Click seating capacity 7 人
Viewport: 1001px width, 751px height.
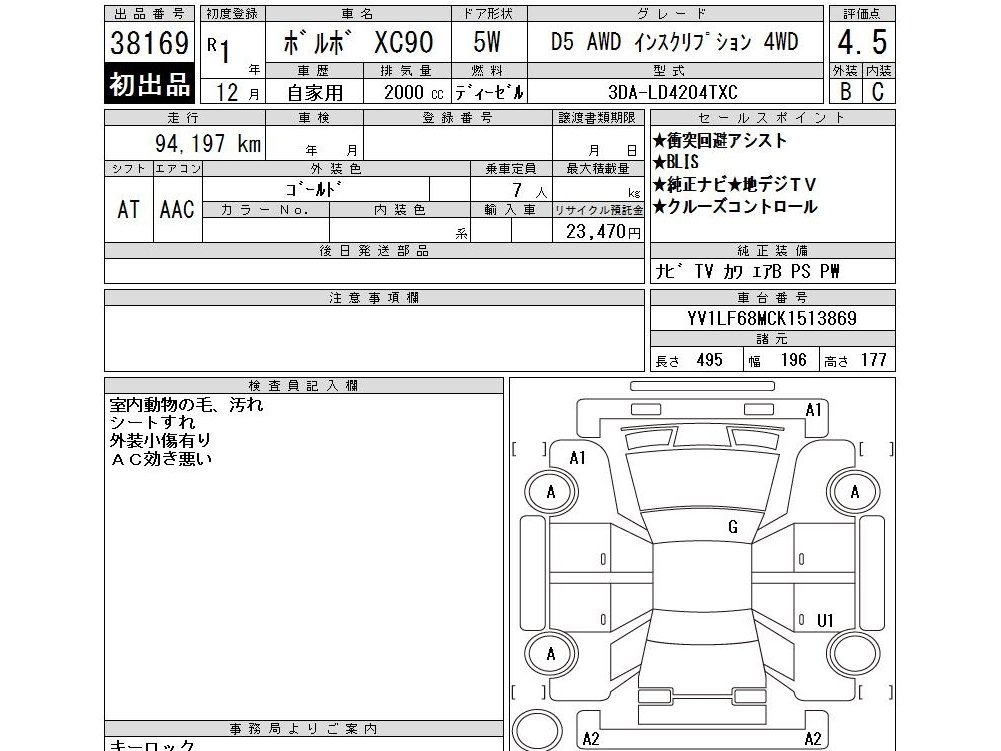click(x=530, y=190)
